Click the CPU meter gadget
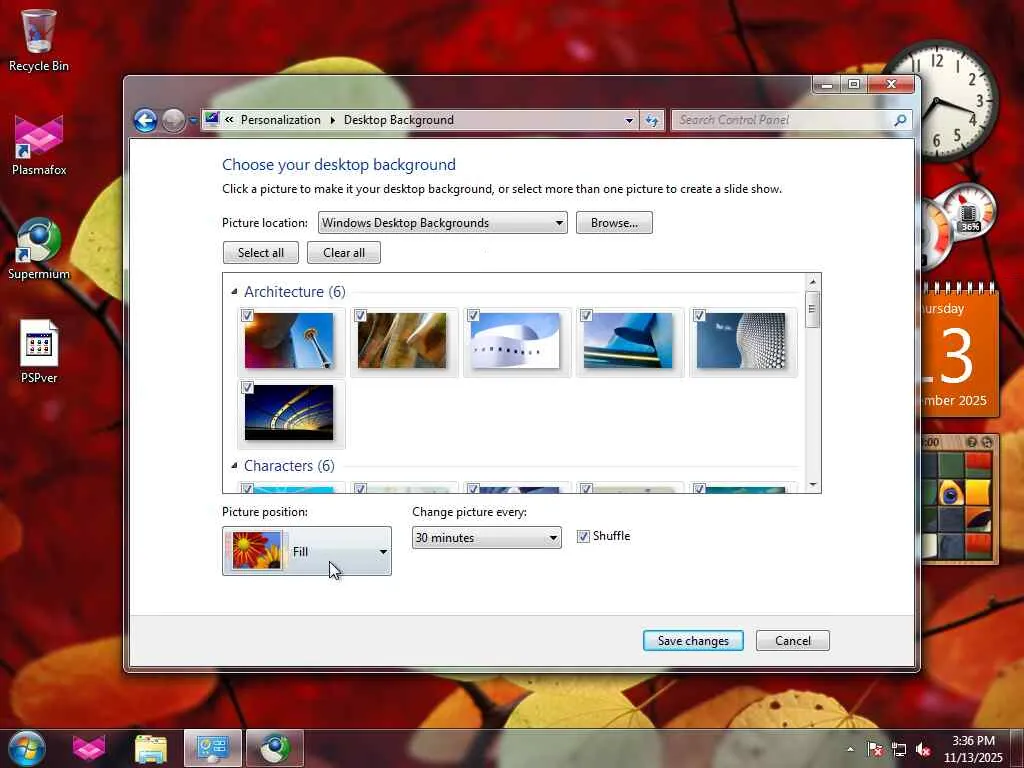Screen dimensions: 1024x768 [960, 223]
